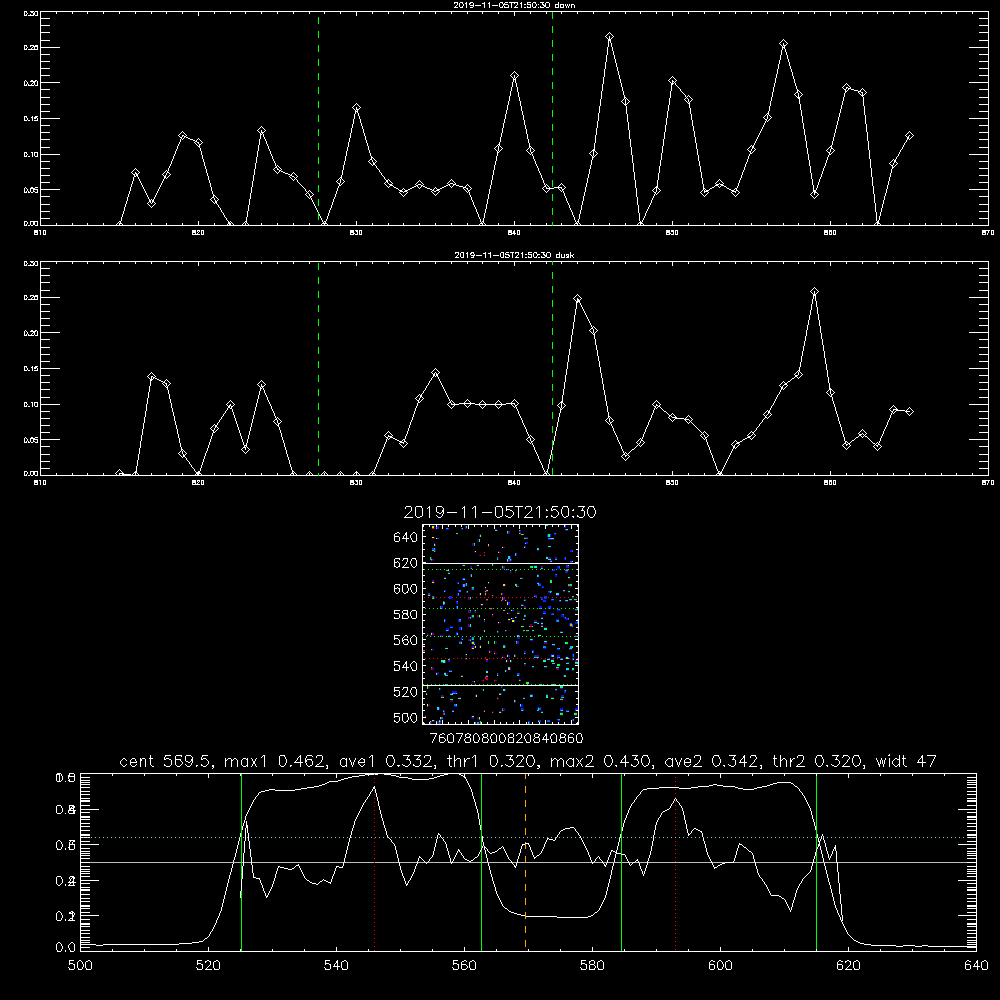Click the scatter image x-axis labels "760780800820840860"

click(x=506, y=739)
